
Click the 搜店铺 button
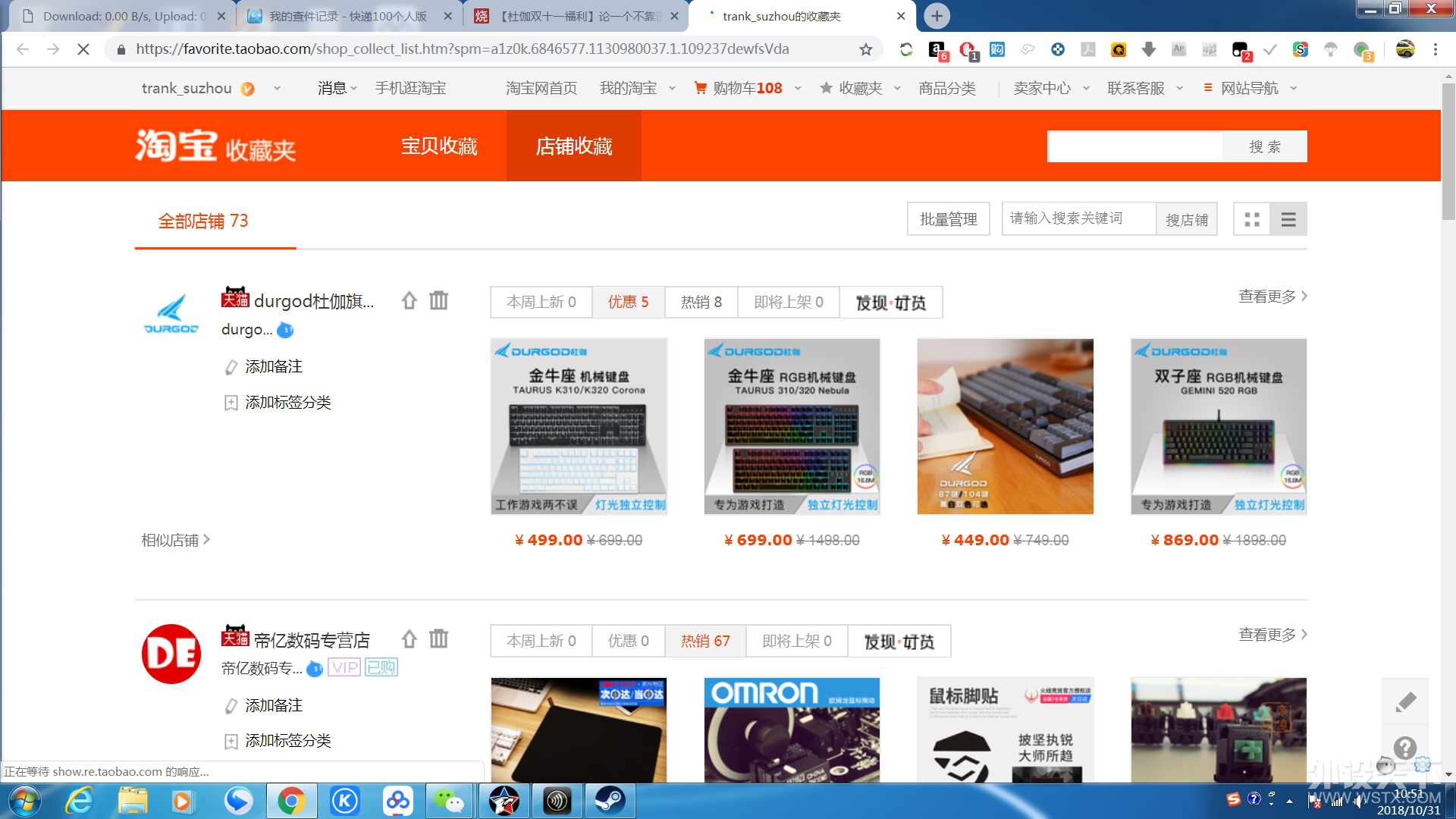1187,219
